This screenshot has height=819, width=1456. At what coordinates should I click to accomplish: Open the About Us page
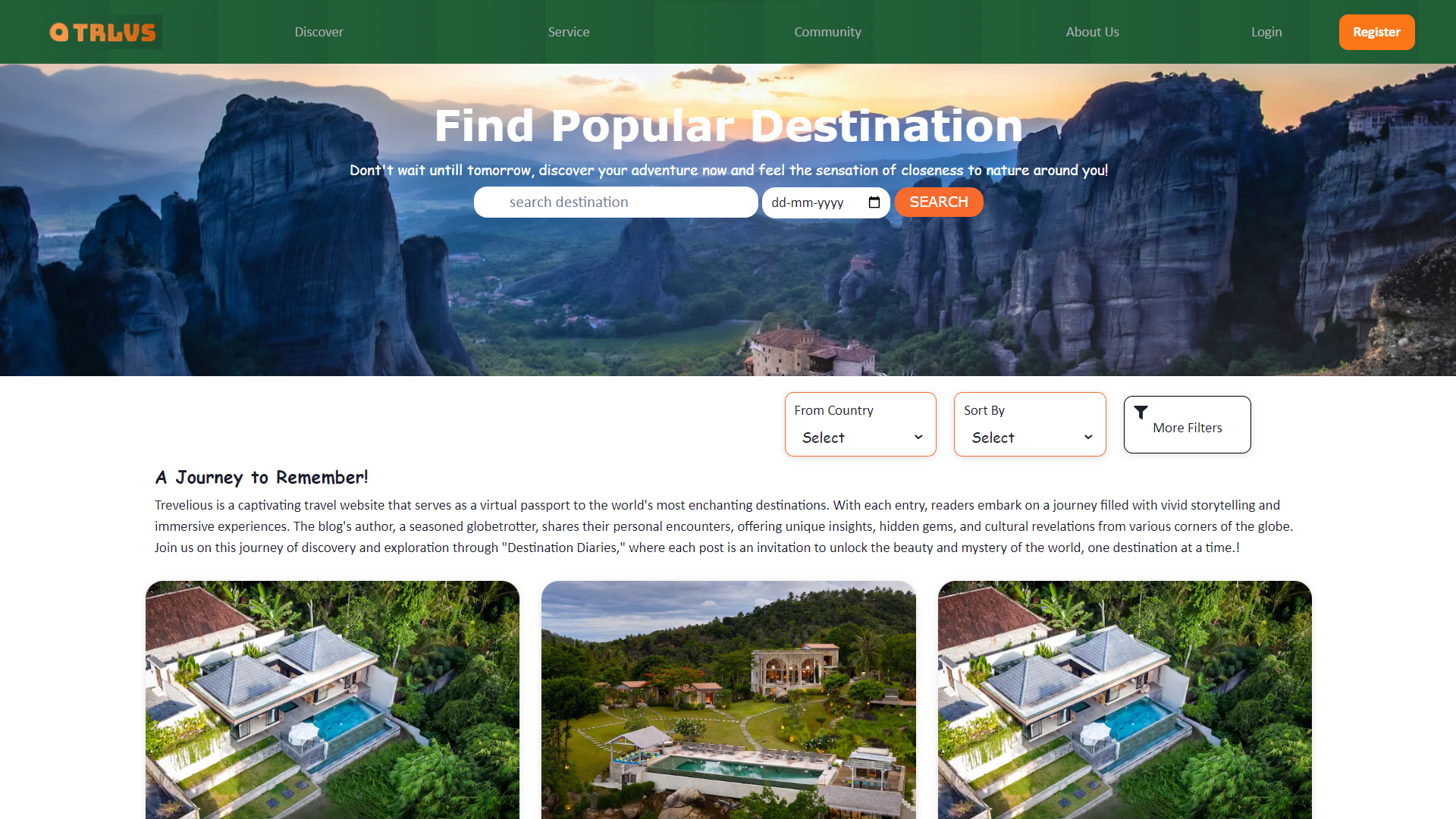[x=1092, y=32]
